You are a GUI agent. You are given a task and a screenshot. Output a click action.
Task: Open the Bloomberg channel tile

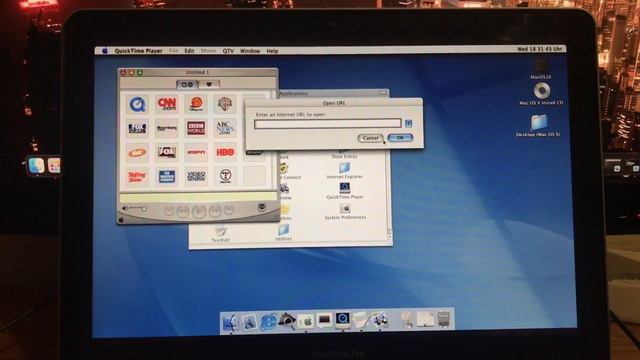pos(167,128)
